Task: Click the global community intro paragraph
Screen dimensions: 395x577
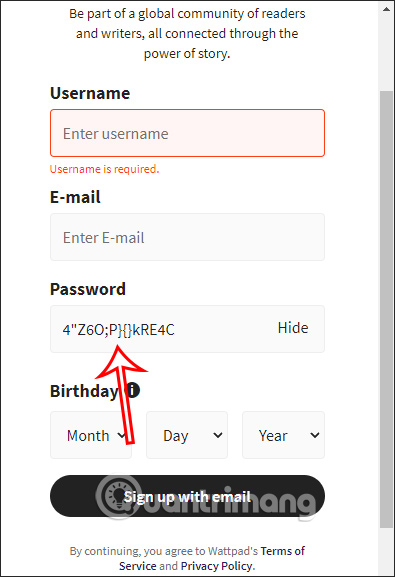Action: point(187,33)
